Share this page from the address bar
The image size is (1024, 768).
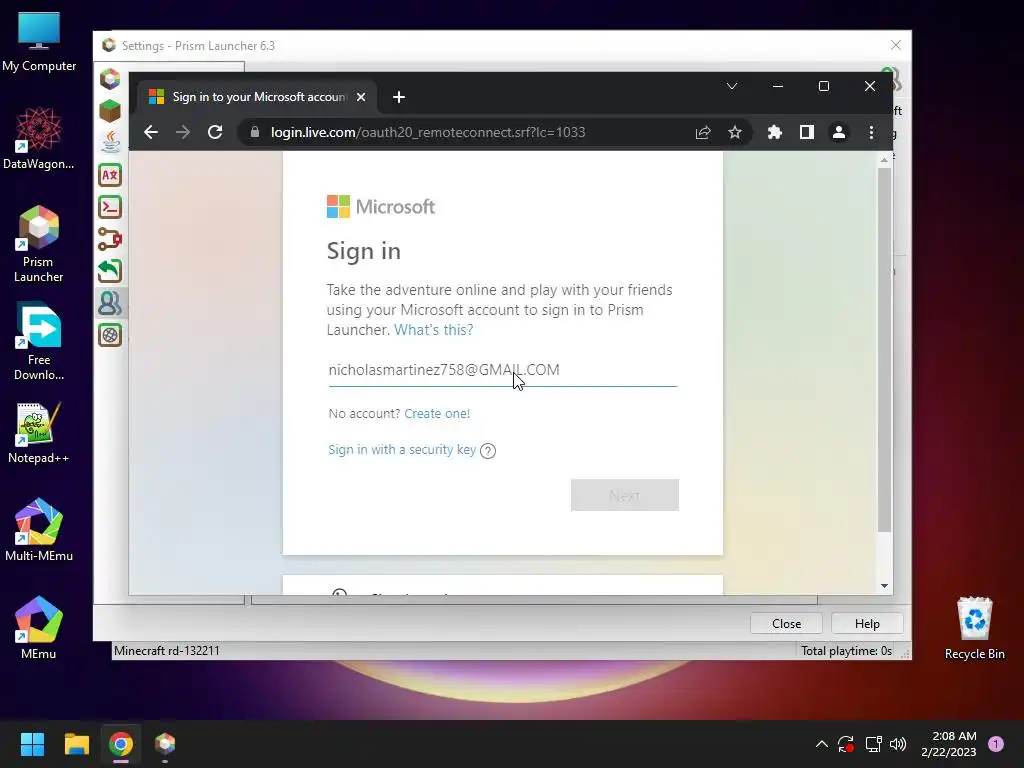pyautogui.click(x=703, y=133)
